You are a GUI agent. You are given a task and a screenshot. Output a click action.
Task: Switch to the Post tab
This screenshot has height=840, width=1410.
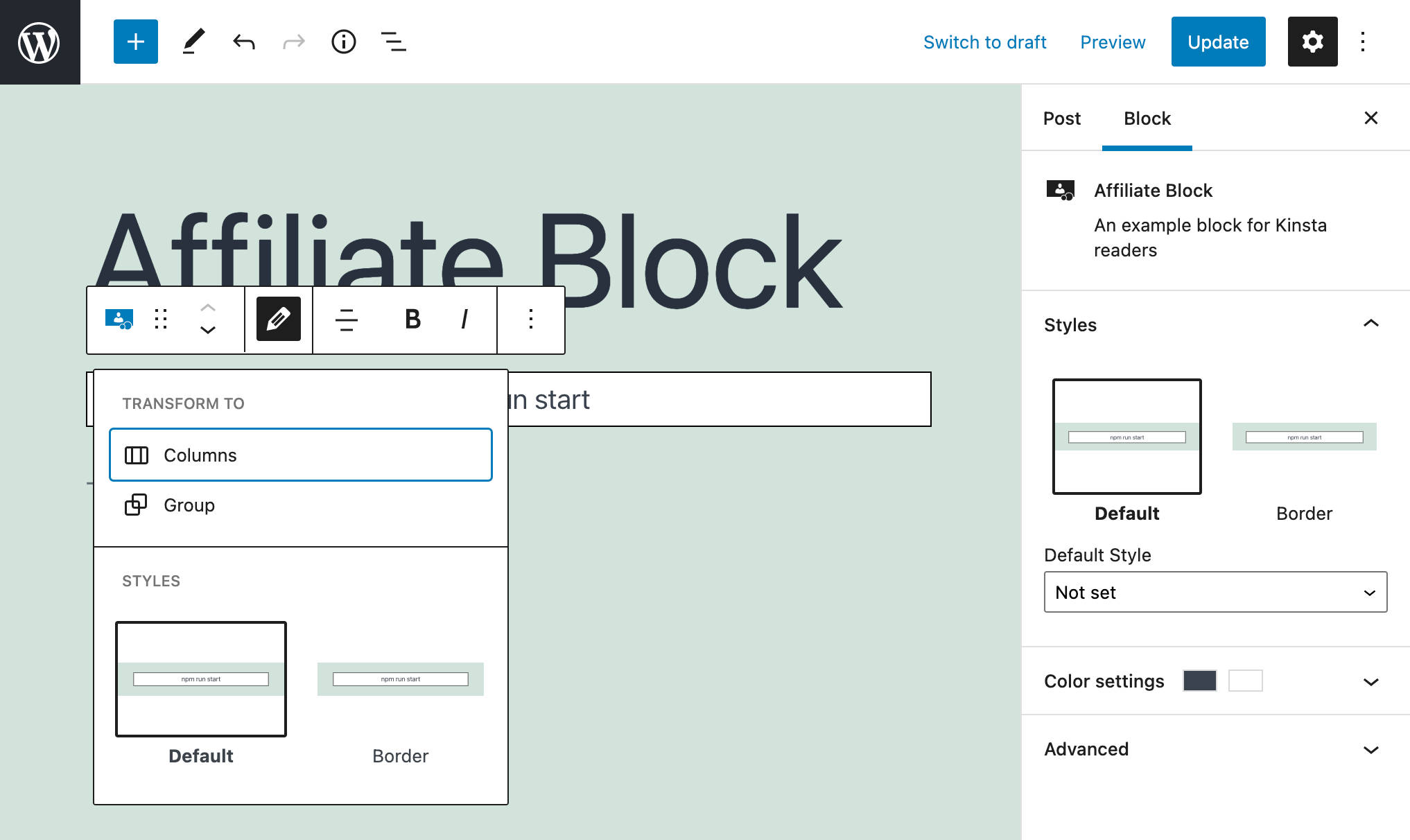[x=1061, y=119]
